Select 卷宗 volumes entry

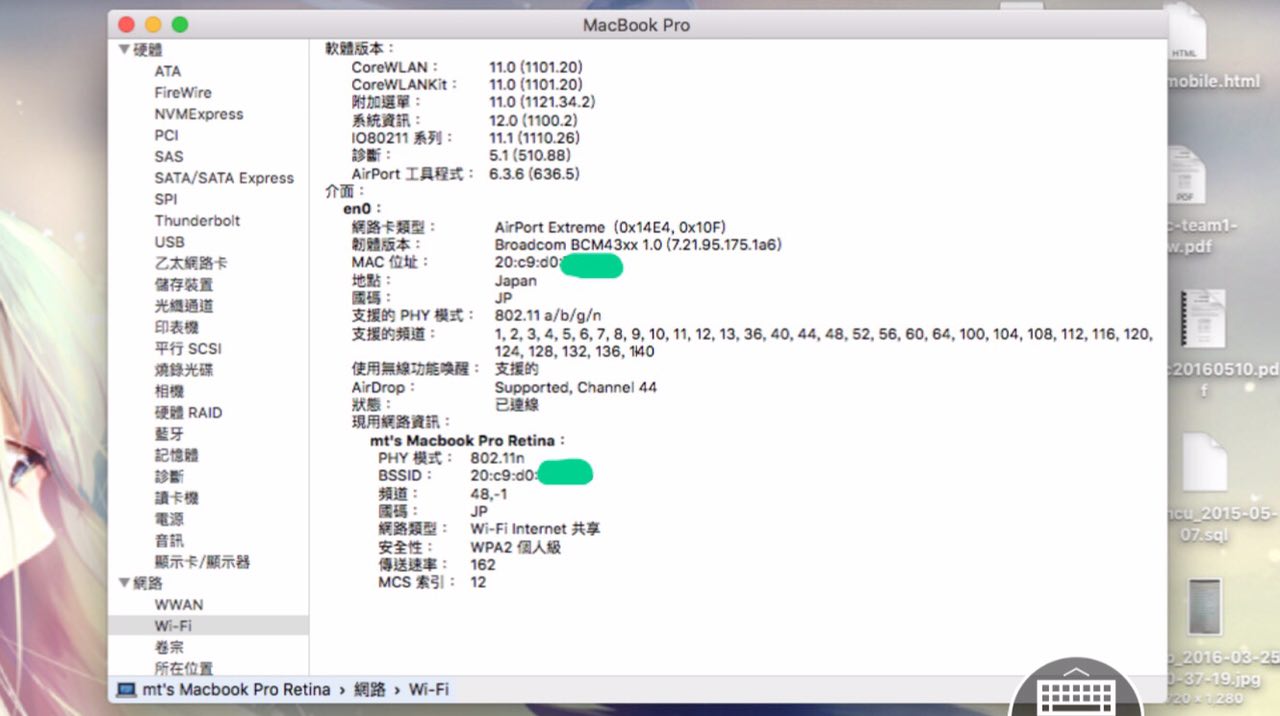click(169, 647)
